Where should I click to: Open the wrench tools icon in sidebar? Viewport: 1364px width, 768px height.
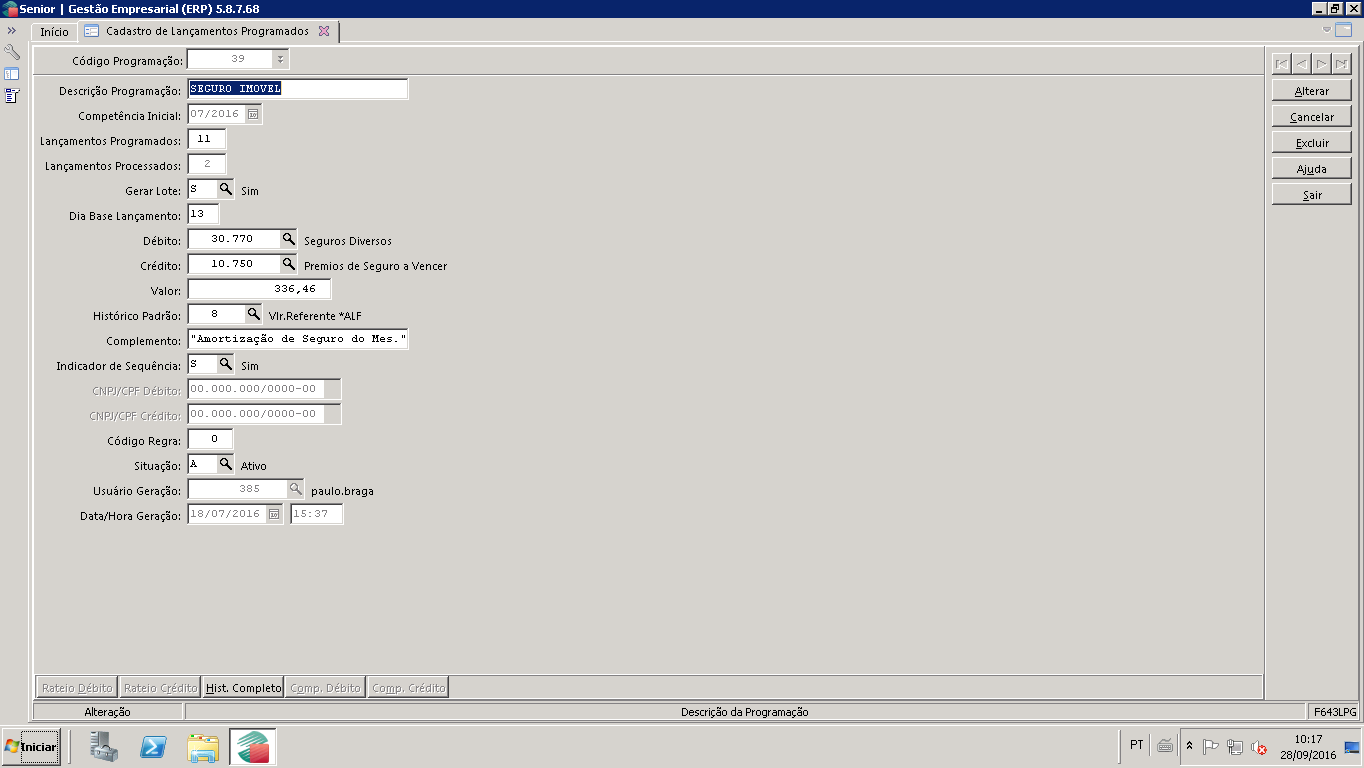pos(12,52)
